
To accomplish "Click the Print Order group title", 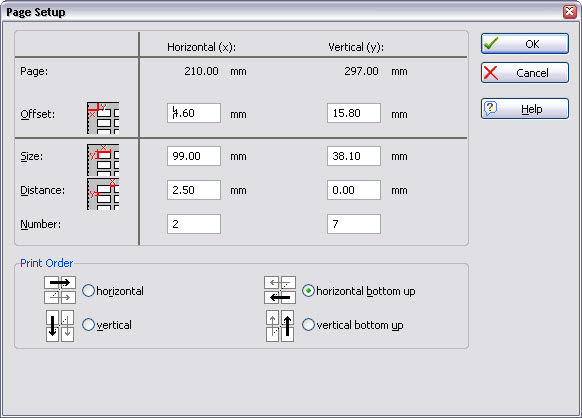I will (x=46, y=263).
